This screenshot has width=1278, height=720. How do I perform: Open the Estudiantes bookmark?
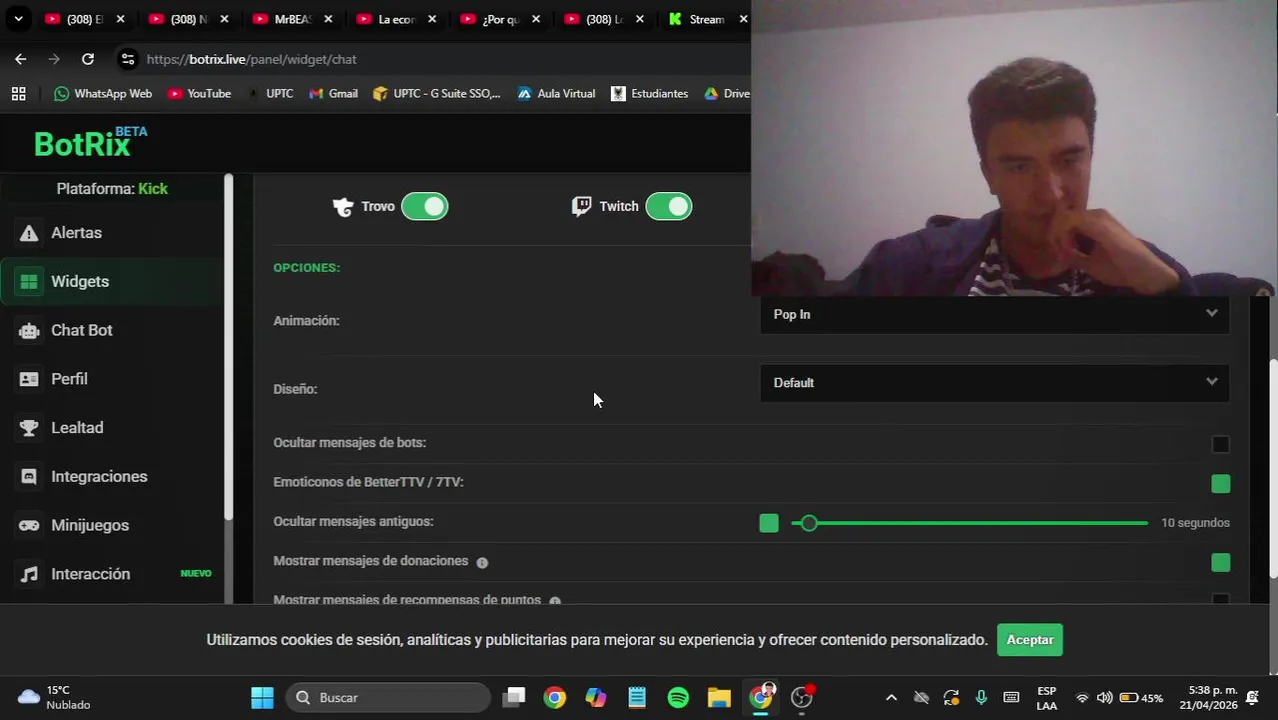pos(649,93)
